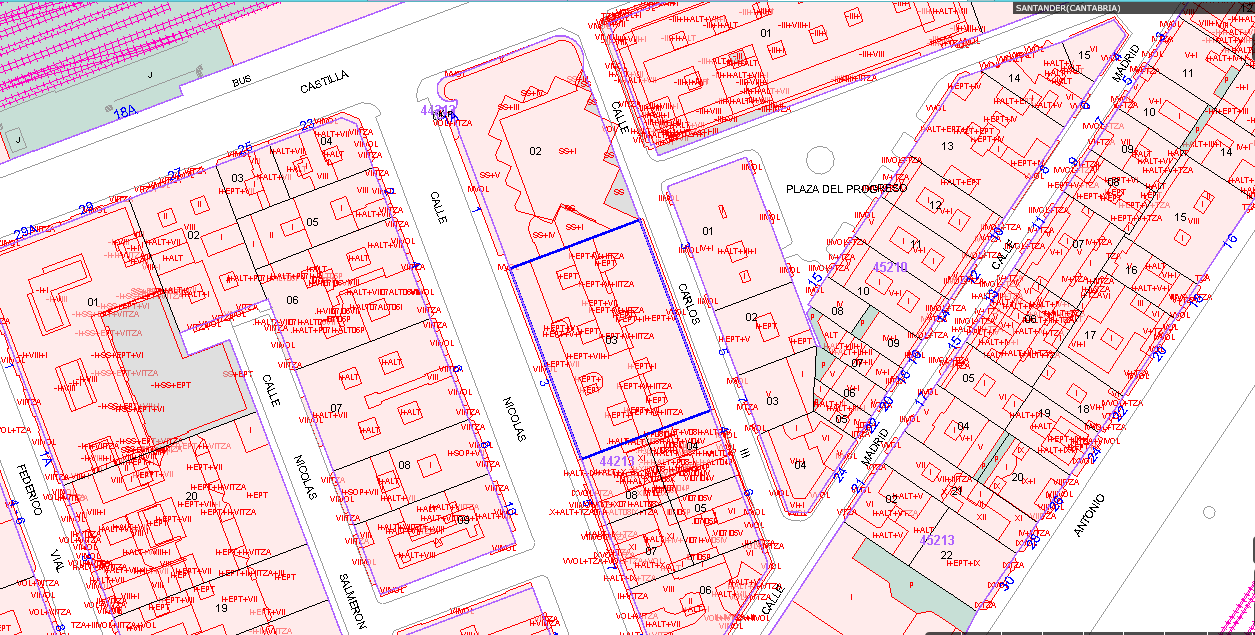Select block number 45210 label
Screen dimensions: 1255x635
click(x=890, y=267)
